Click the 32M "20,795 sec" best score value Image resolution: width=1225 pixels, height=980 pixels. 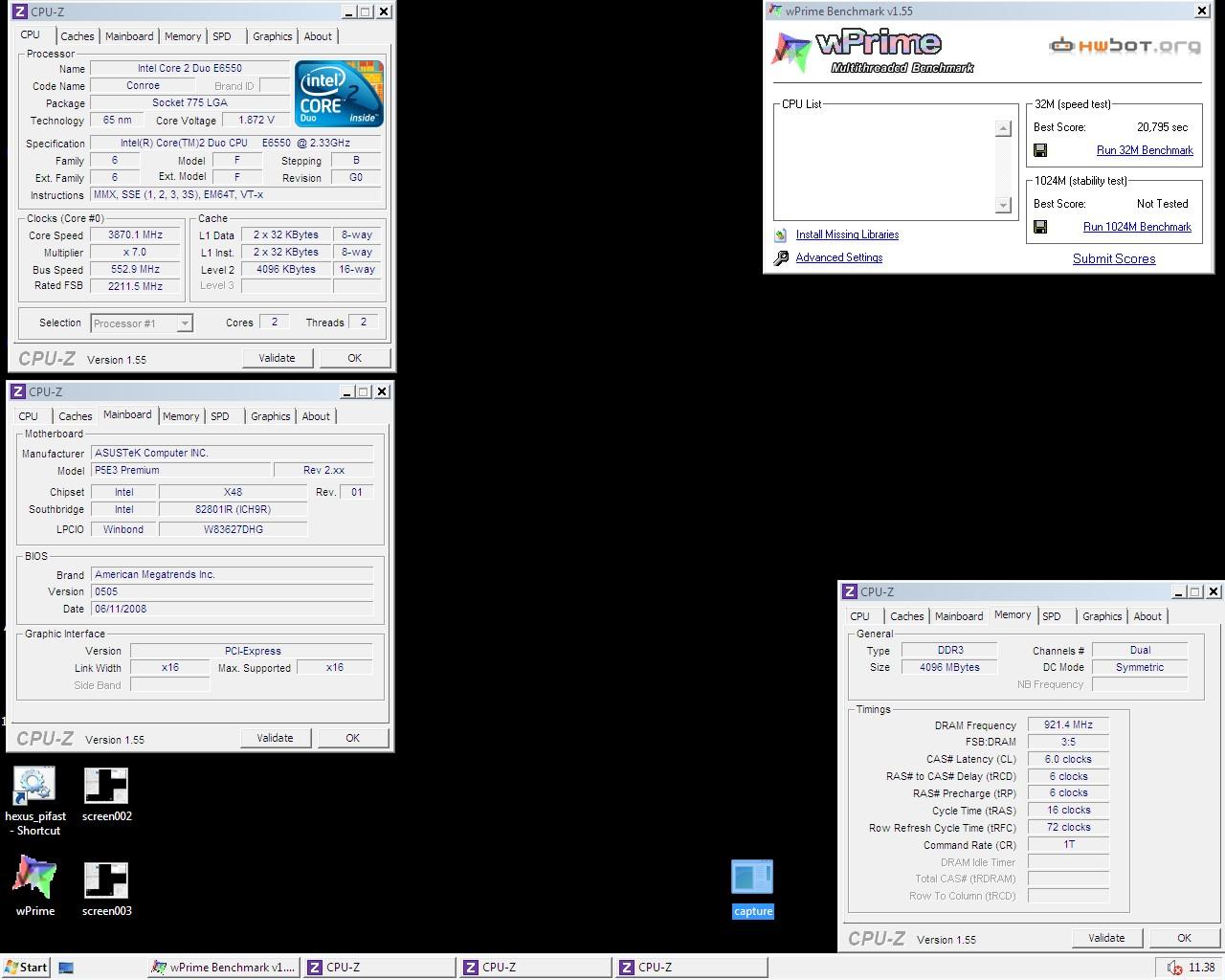pos(1162,127)
